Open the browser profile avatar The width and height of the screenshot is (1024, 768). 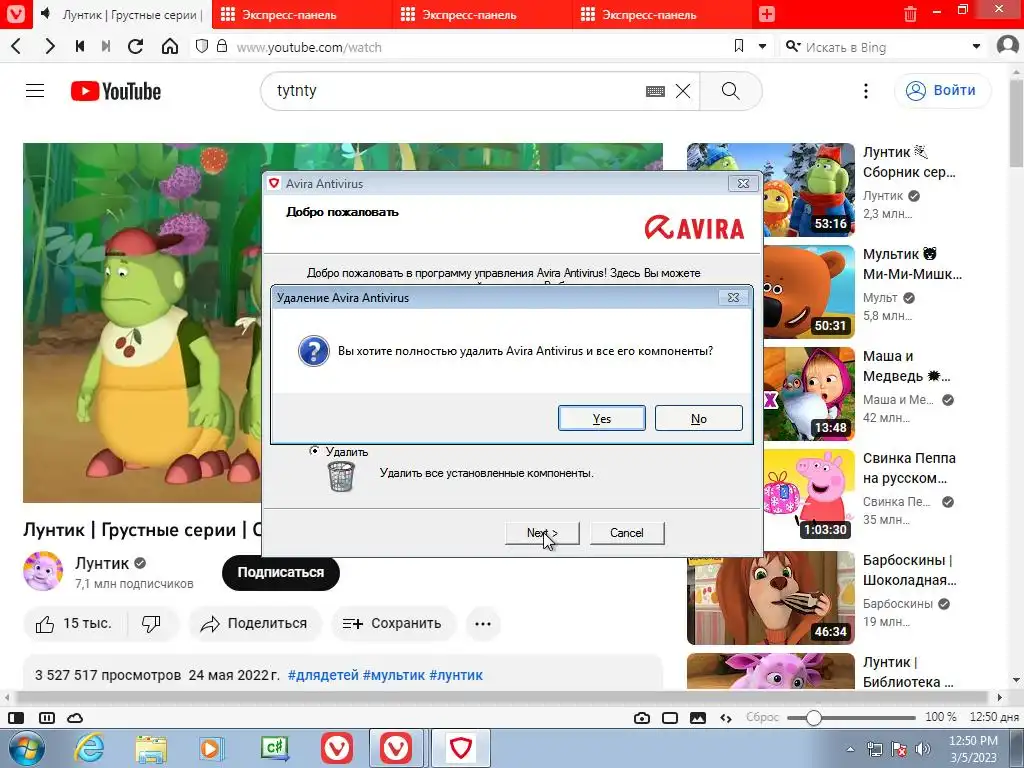click(1008, 46)
